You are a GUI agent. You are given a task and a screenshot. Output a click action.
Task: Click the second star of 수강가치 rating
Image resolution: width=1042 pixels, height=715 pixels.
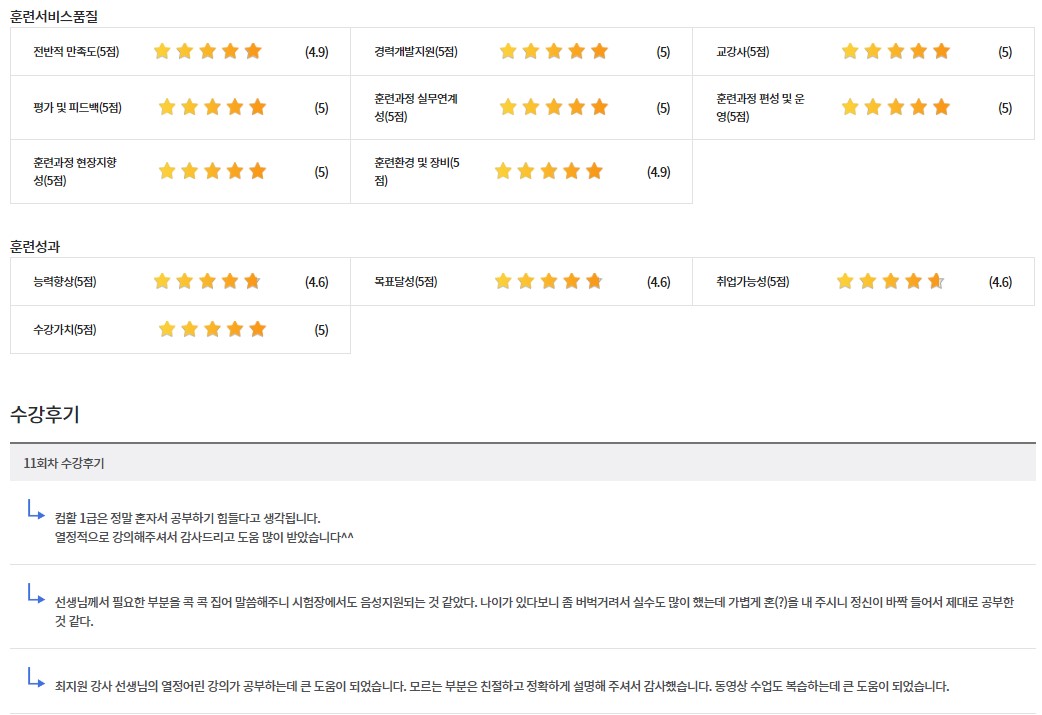pos(189,329)
